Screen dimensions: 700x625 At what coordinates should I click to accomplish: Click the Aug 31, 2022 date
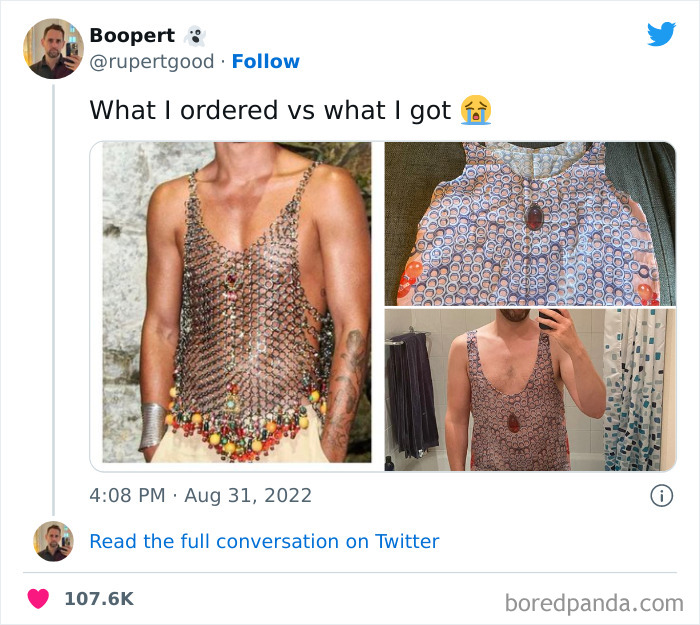[x=249, y=495]
